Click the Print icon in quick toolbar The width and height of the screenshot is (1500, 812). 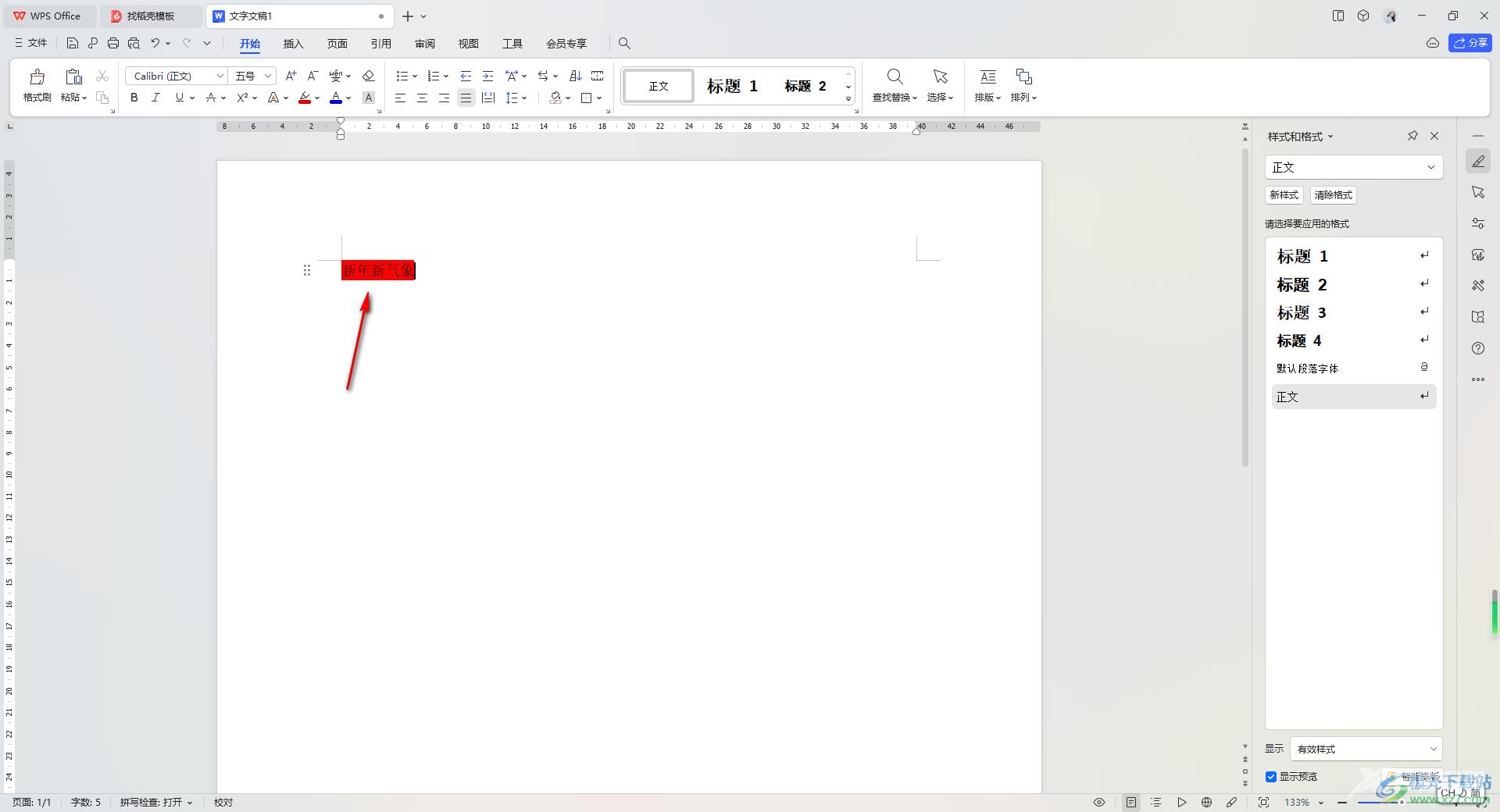pos(113,44)
